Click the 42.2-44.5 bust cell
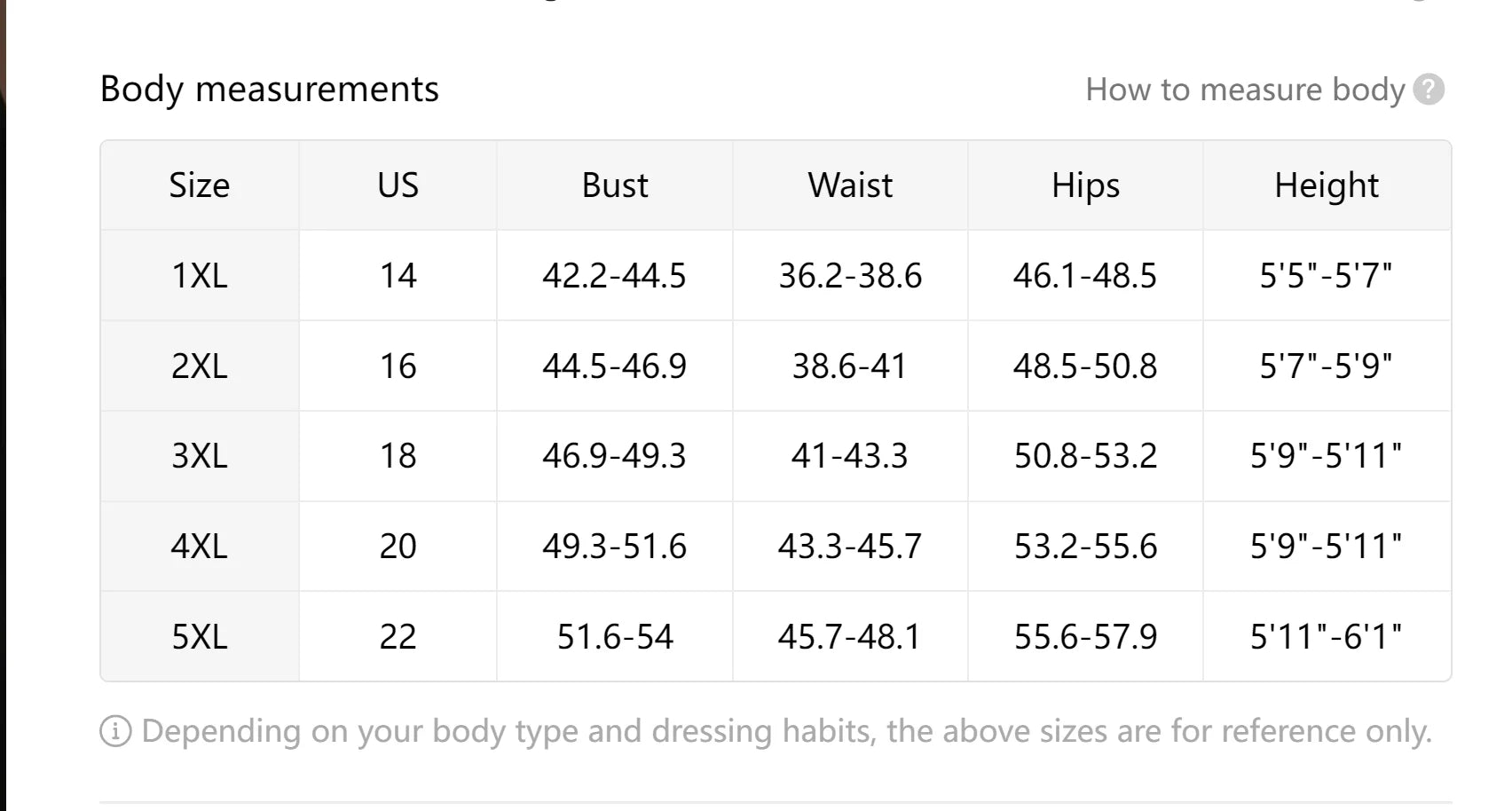Viewport: 1512px width, 811px height. (615, 276)
